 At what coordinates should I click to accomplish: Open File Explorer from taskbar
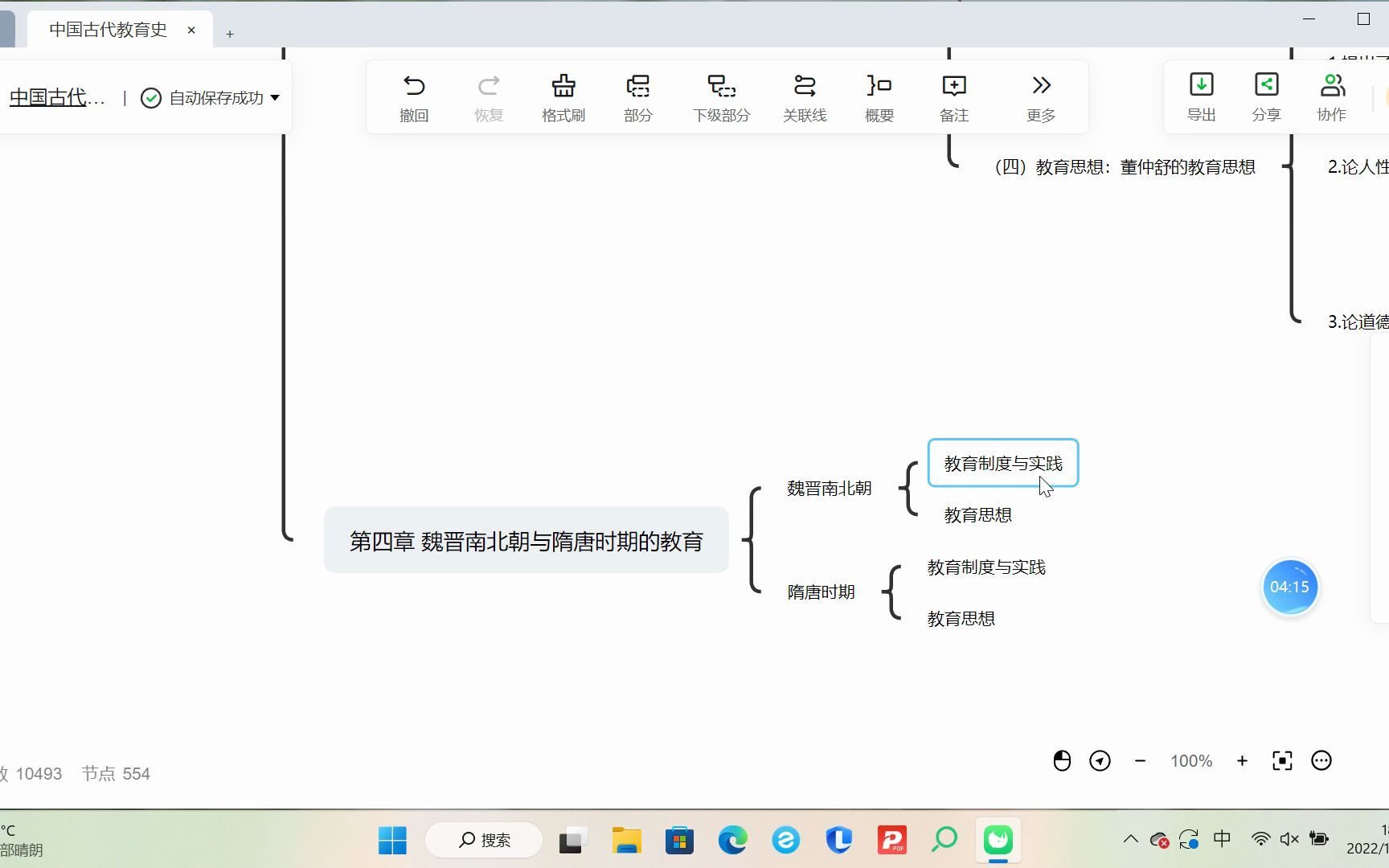click(x=626, y=841)
